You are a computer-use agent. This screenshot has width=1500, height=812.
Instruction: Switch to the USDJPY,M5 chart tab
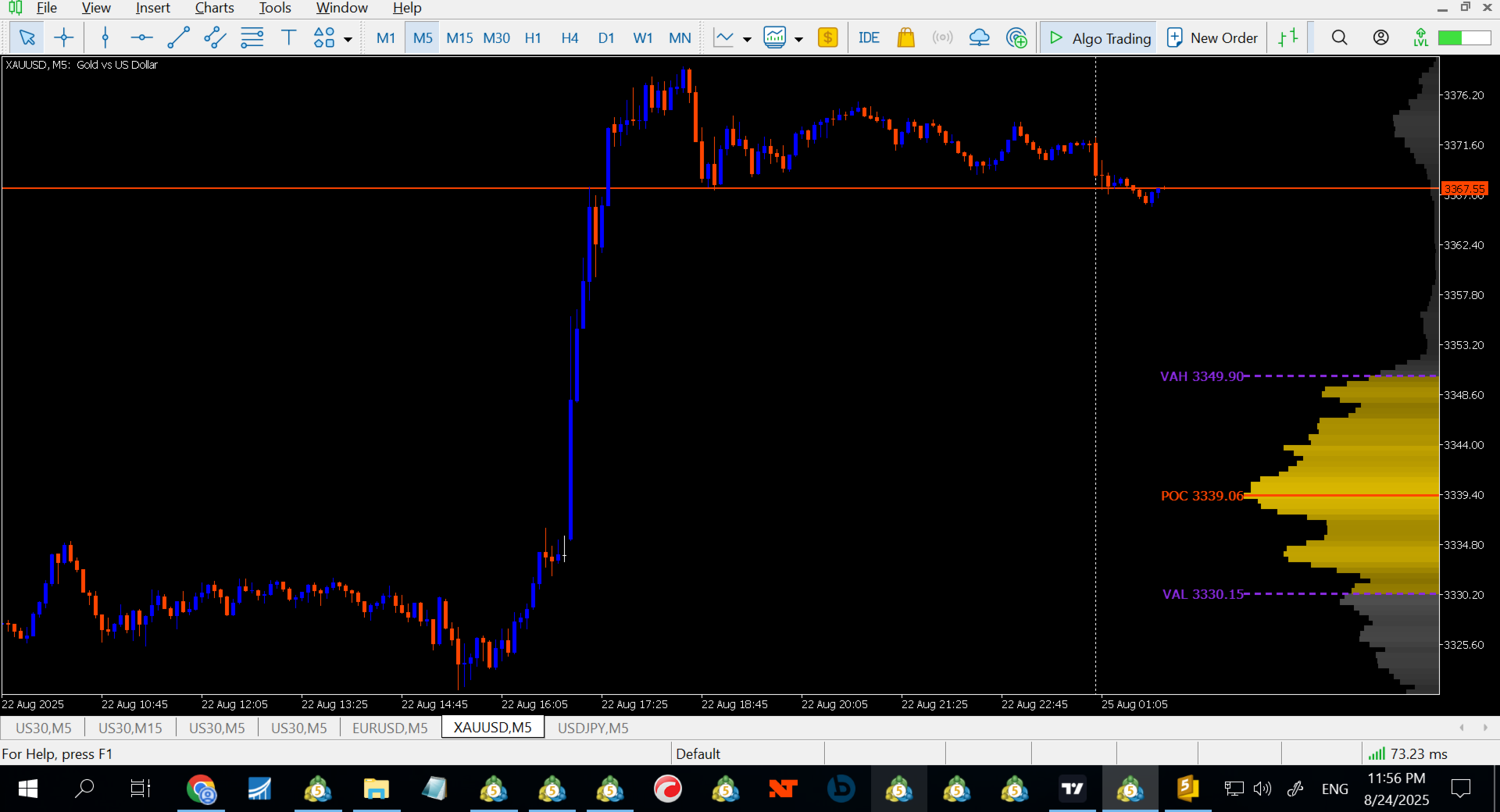(x=593, y=728)
